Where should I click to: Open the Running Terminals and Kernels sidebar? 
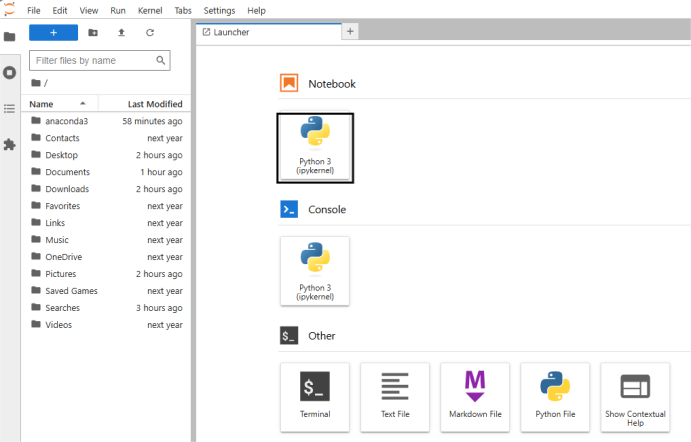click(x=10, y=72)
